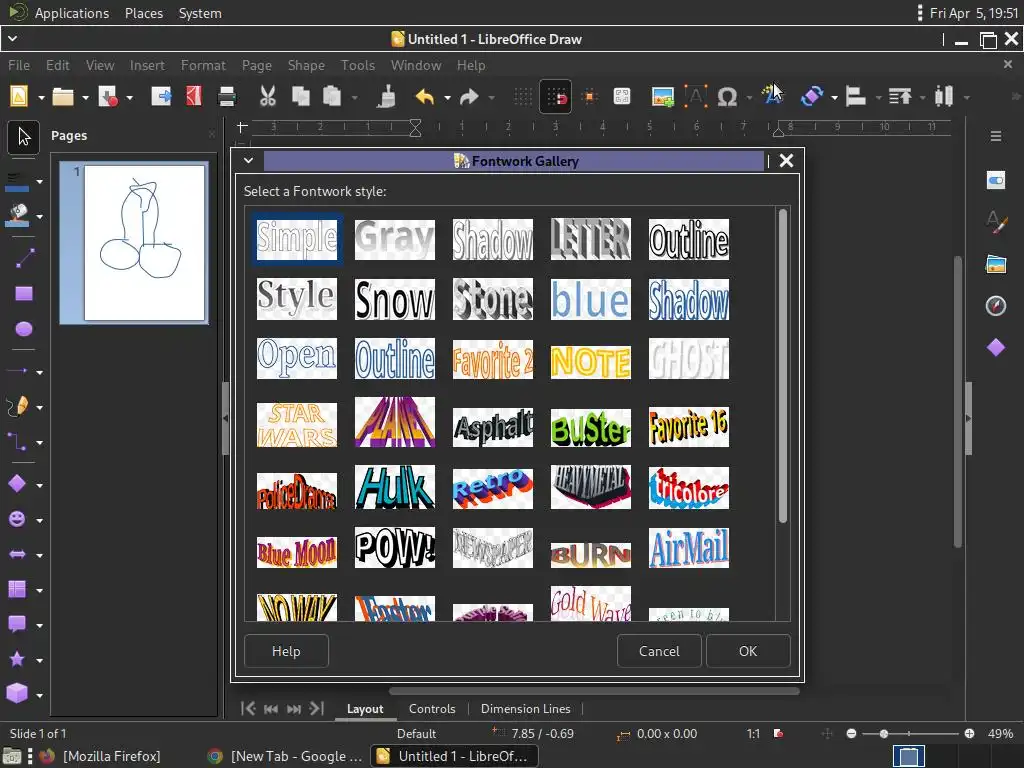
Task: Click the Insert Image icon
Action: tap(663, 97)
